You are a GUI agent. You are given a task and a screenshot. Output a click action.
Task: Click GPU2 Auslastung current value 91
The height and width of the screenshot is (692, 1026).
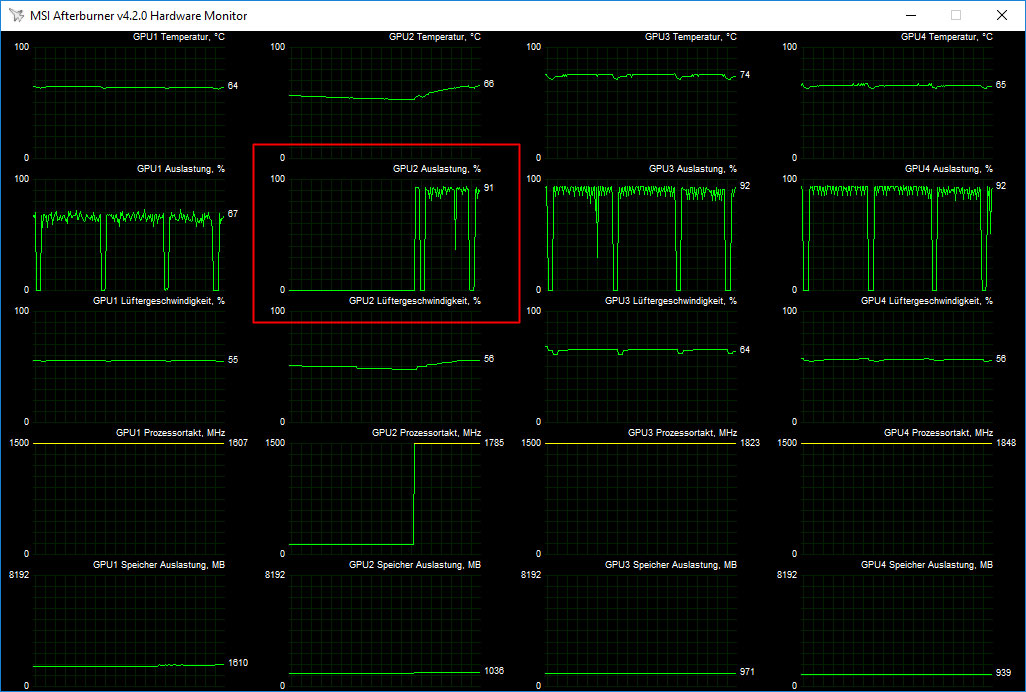click(489, 188)
